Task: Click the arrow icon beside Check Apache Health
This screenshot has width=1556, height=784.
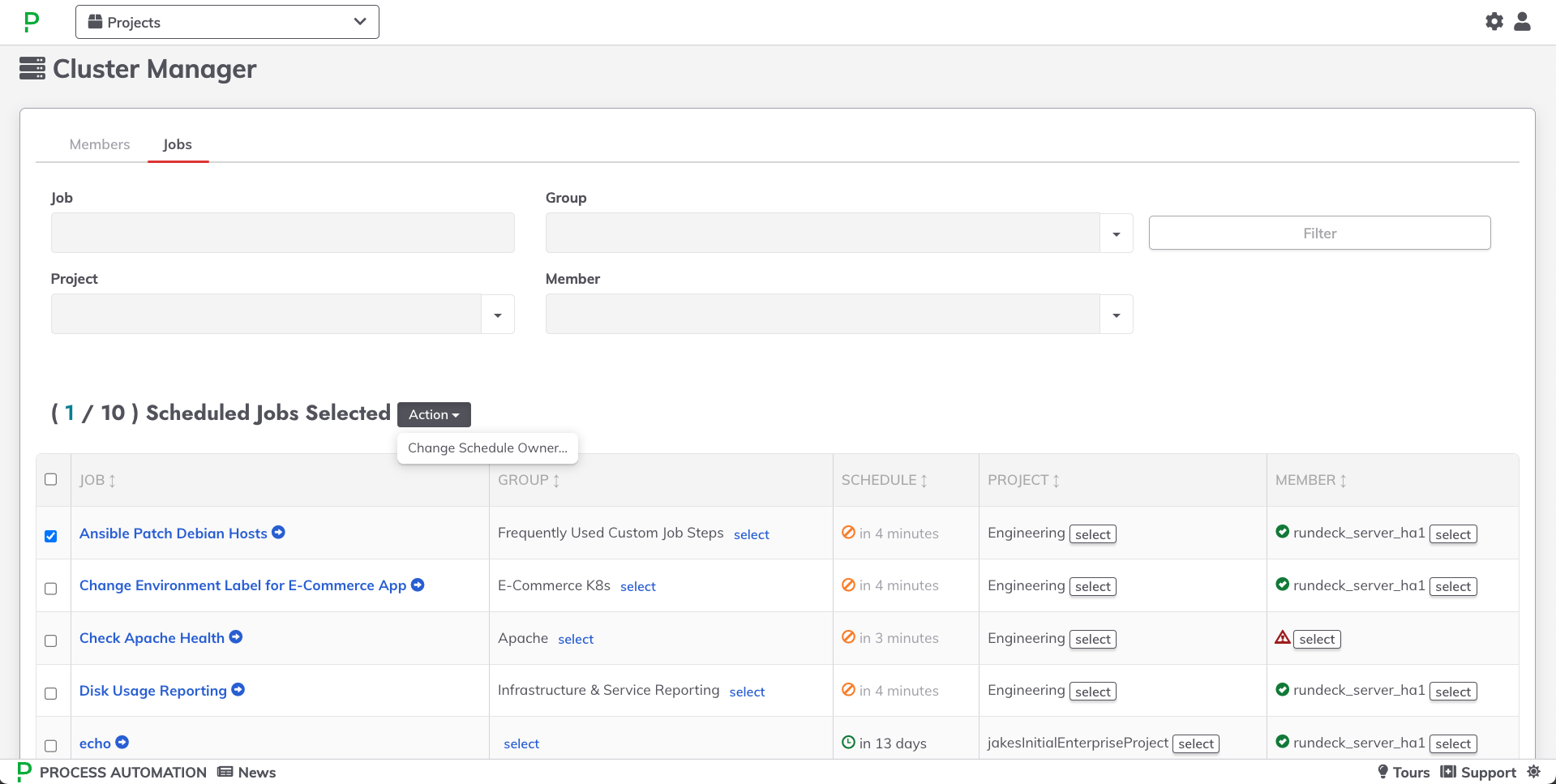Action: [236, 637]
